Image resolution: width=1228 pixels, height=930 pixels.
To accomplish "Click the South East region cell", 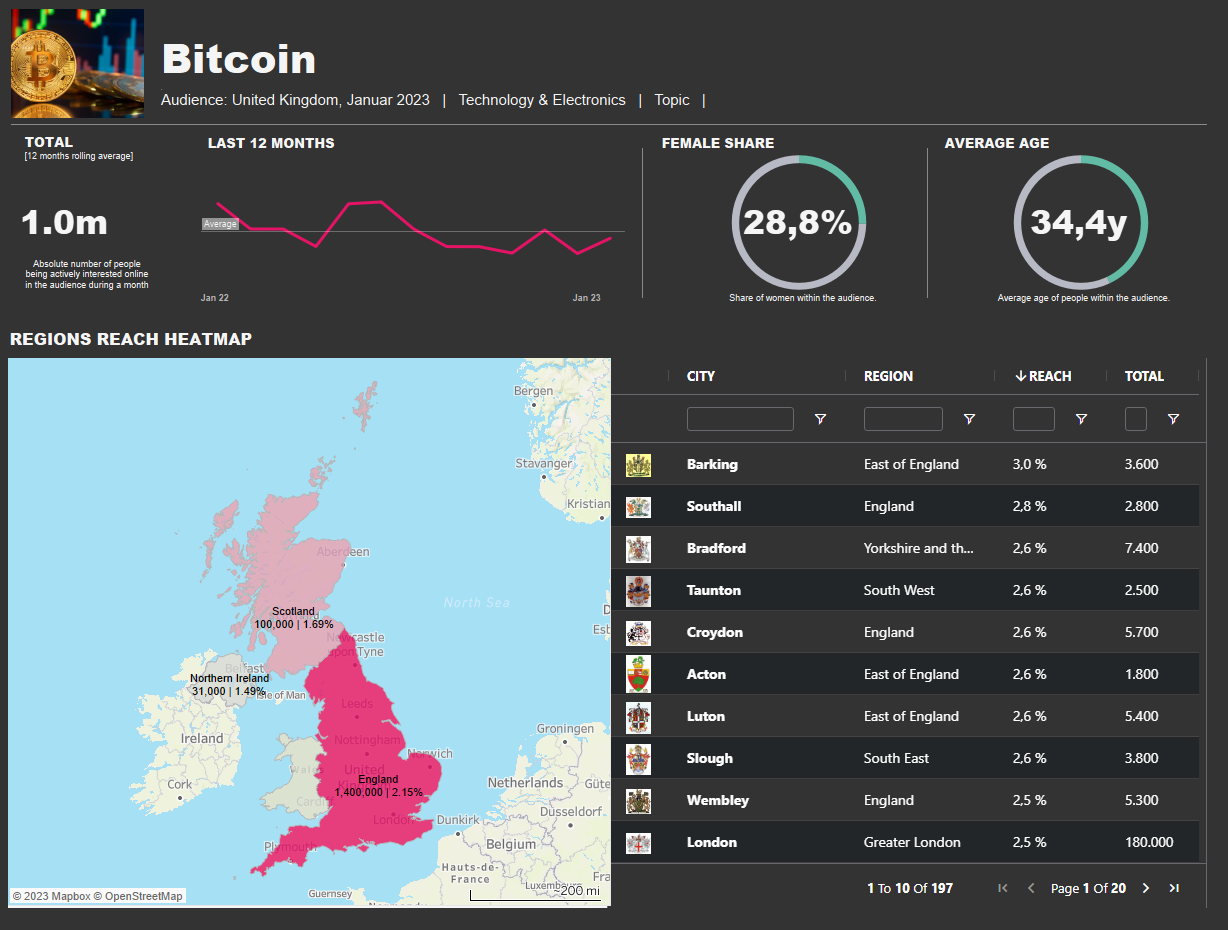I will coord(896,758).
